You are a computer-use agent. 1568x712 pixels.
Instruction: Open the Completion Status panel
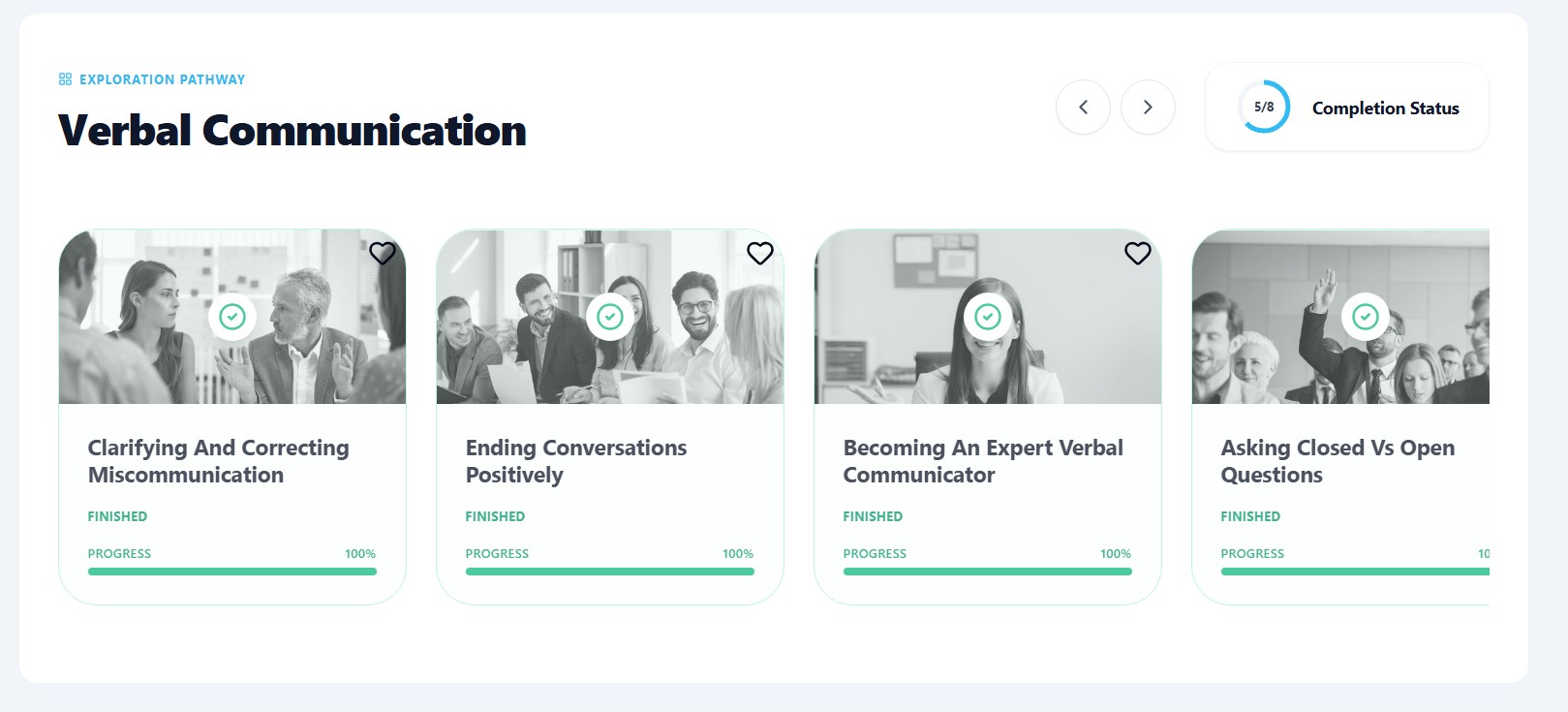click(1385, 108)
